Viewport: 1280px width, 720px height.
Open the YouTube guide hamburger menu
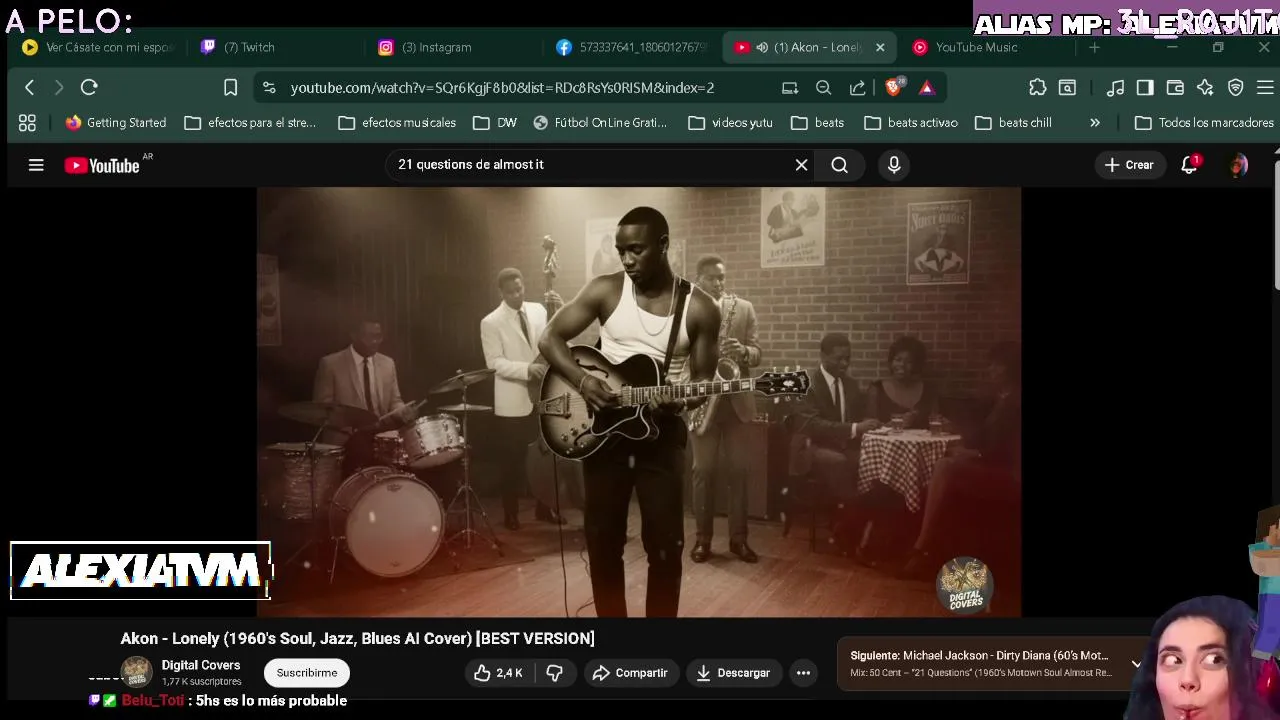tap(36, 165)
